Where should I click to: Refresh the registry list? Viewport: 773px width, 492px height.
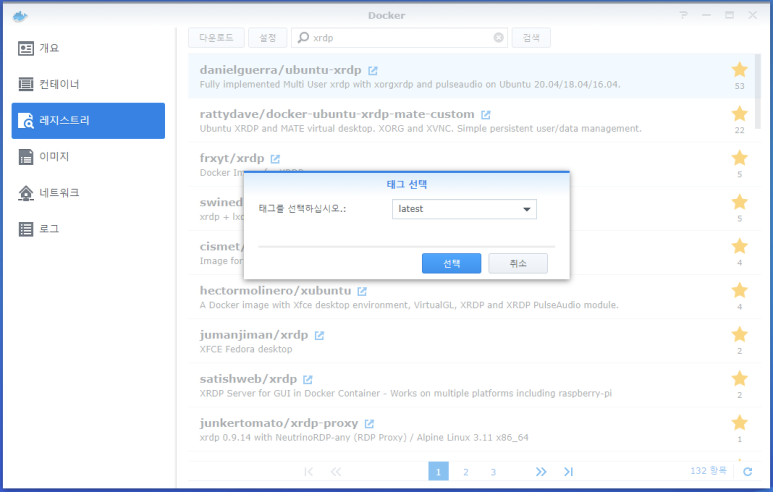click(745, 471)
